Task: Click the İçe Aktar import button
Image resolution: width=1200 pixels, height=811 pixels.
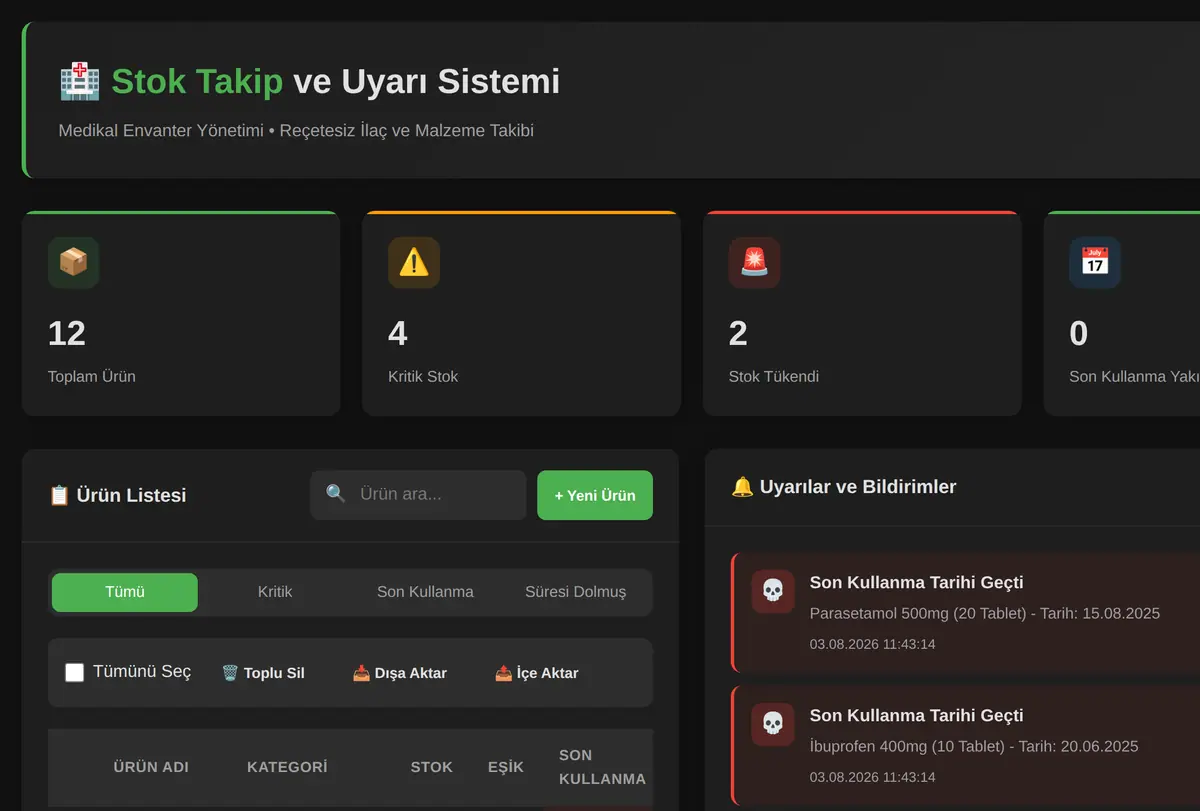Action: pos(537,673)
